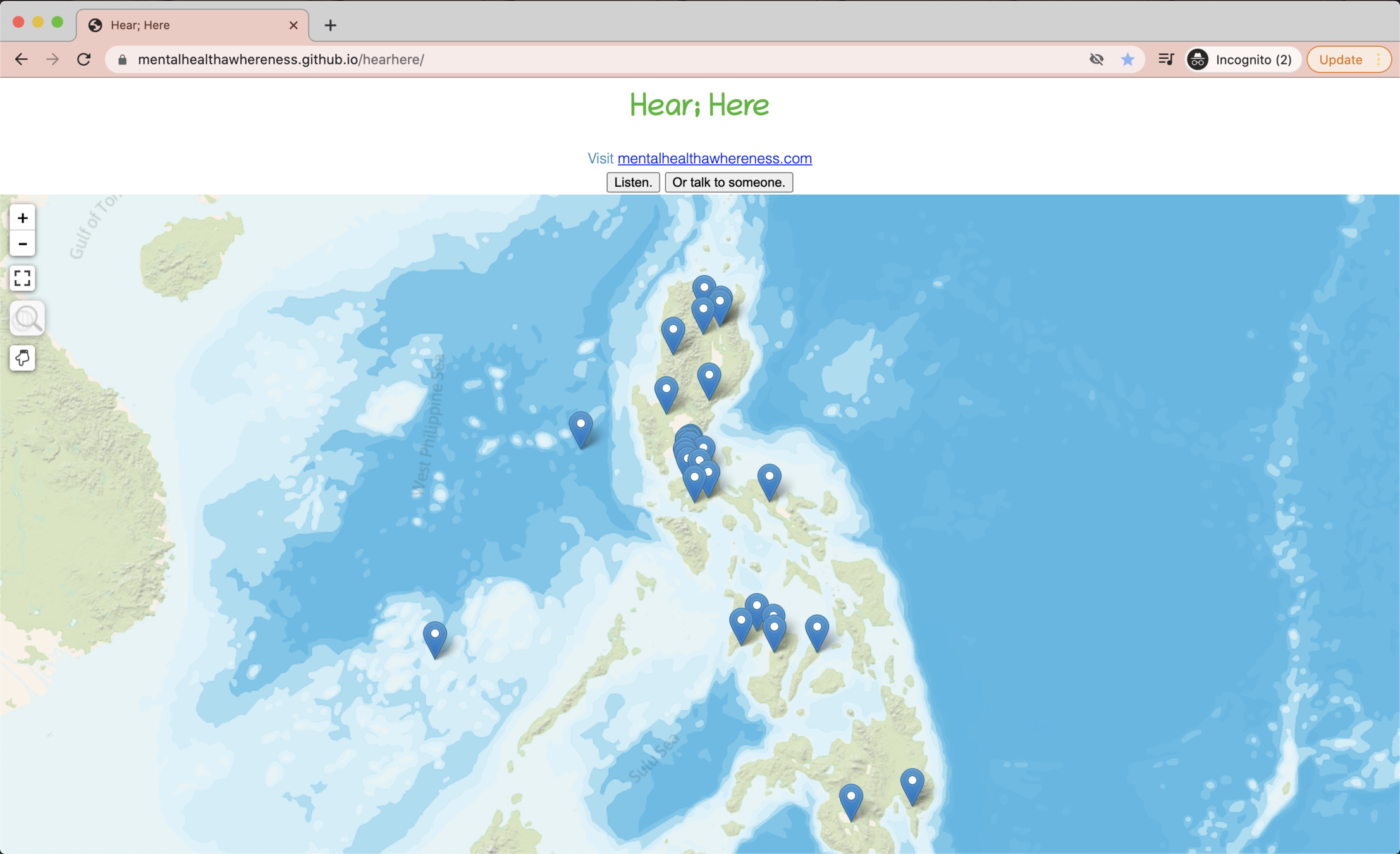Toggle fullscreen map view
1400x854 pixels.
[22, 278]
